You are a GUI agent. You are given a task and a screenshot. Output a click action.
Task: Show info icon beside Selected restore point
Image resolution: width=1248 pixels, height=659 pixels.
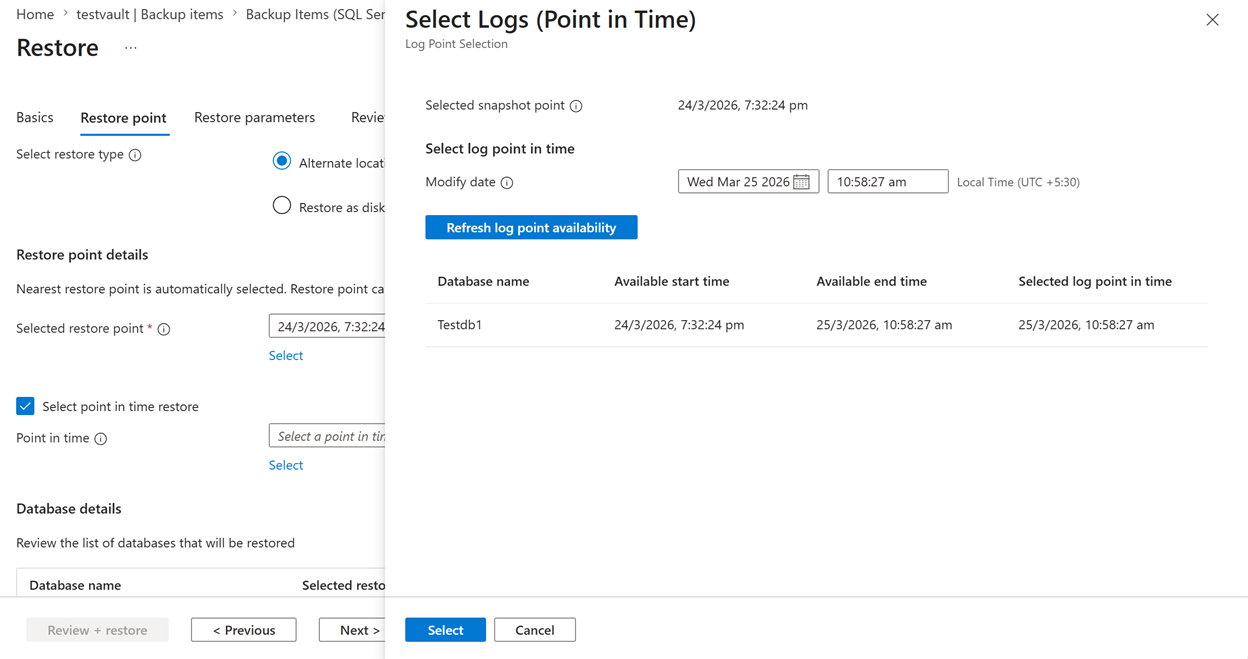tap(164, 329)
